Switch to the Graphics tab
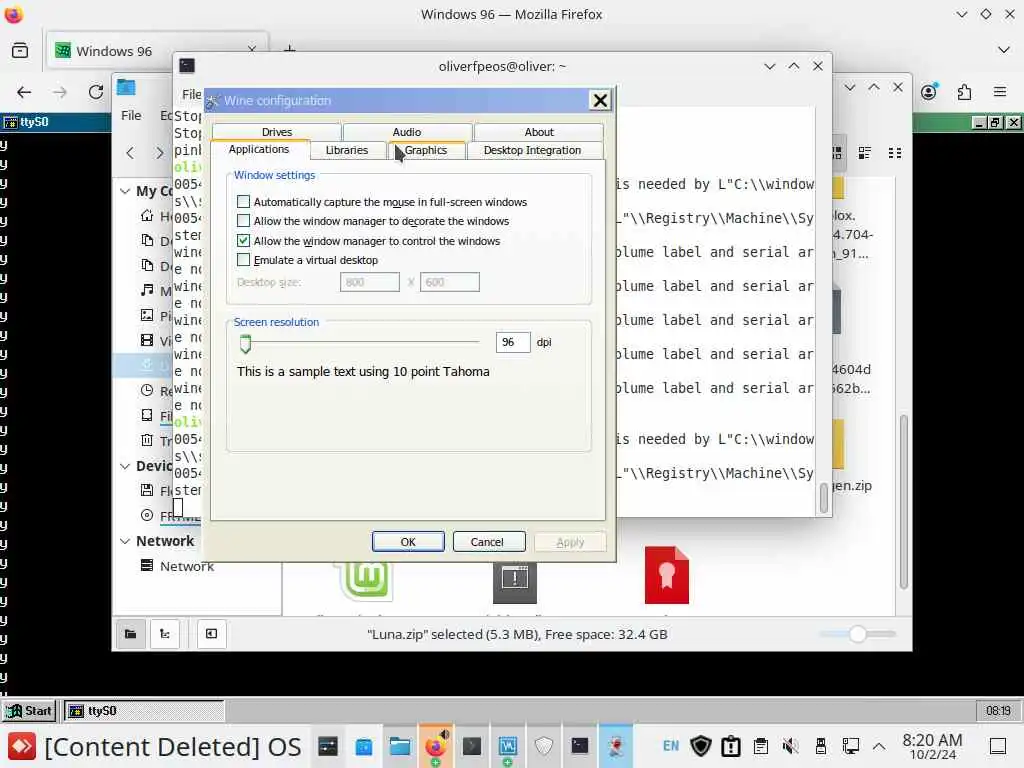Viewport: 1024px width, 768px height. [x=426, y=150]
